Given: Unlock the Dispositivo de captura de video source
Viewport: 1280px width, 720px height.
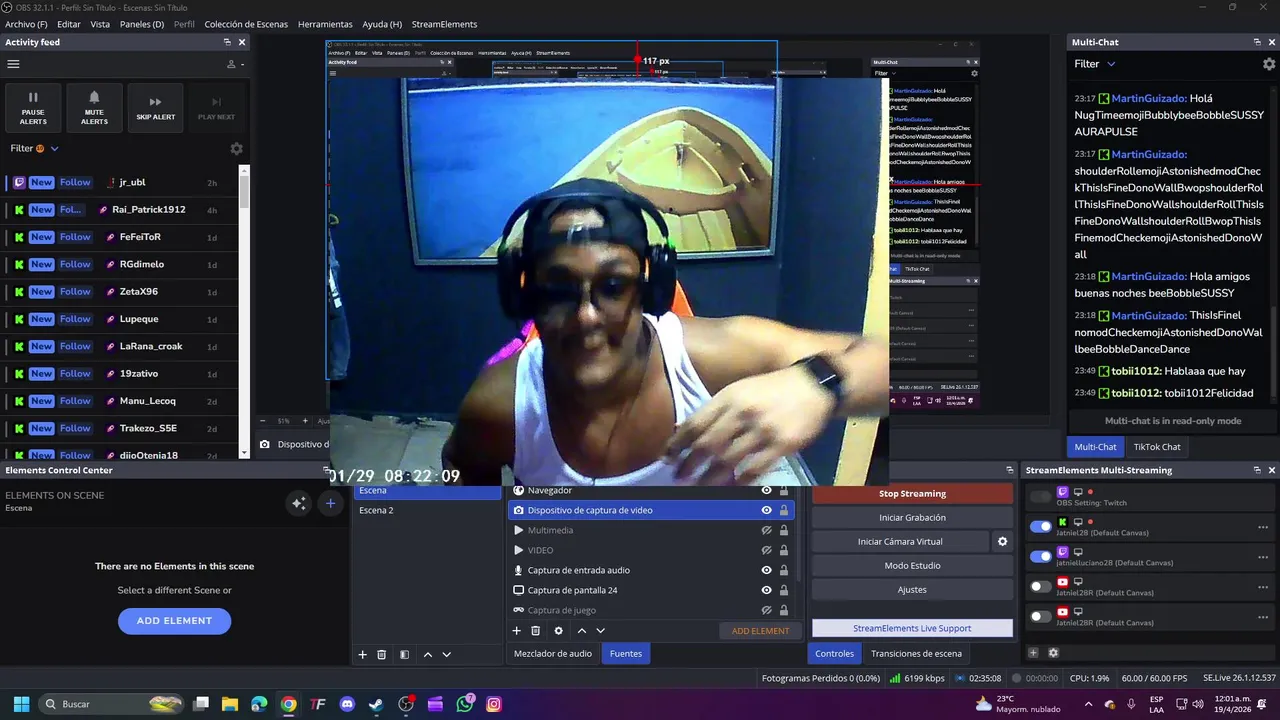Looking at the screenshot, I should pos(784,510).
